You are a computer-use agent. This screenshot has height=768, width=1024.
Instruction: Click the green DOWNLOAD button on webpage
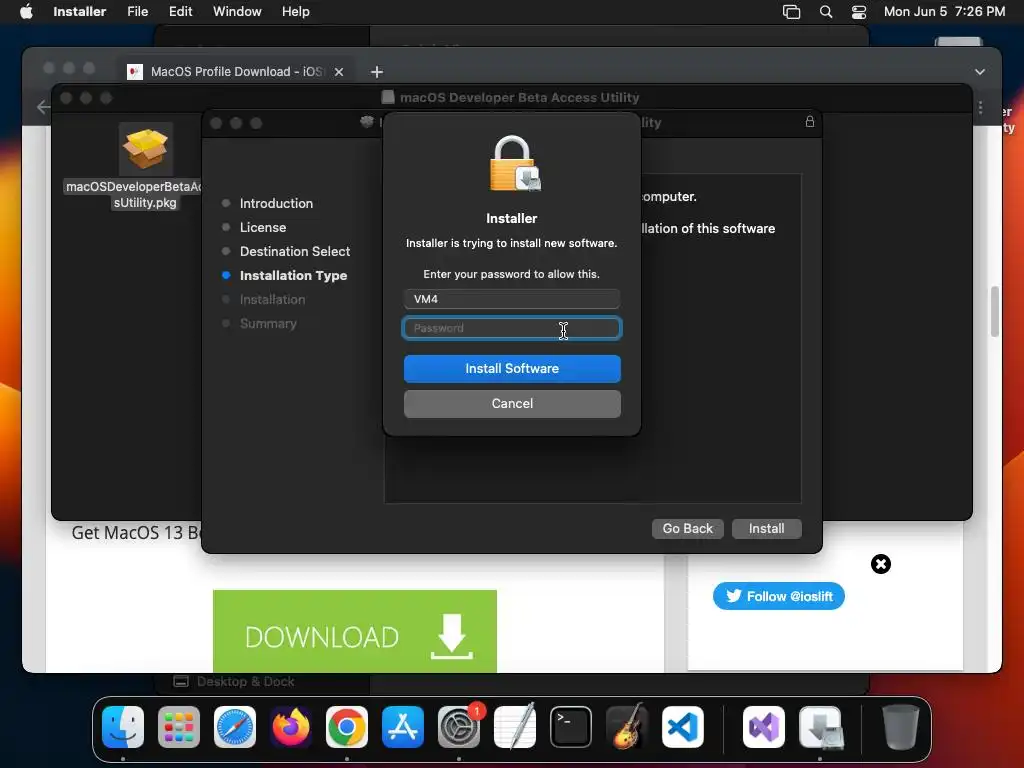click(x=355, y=631)
